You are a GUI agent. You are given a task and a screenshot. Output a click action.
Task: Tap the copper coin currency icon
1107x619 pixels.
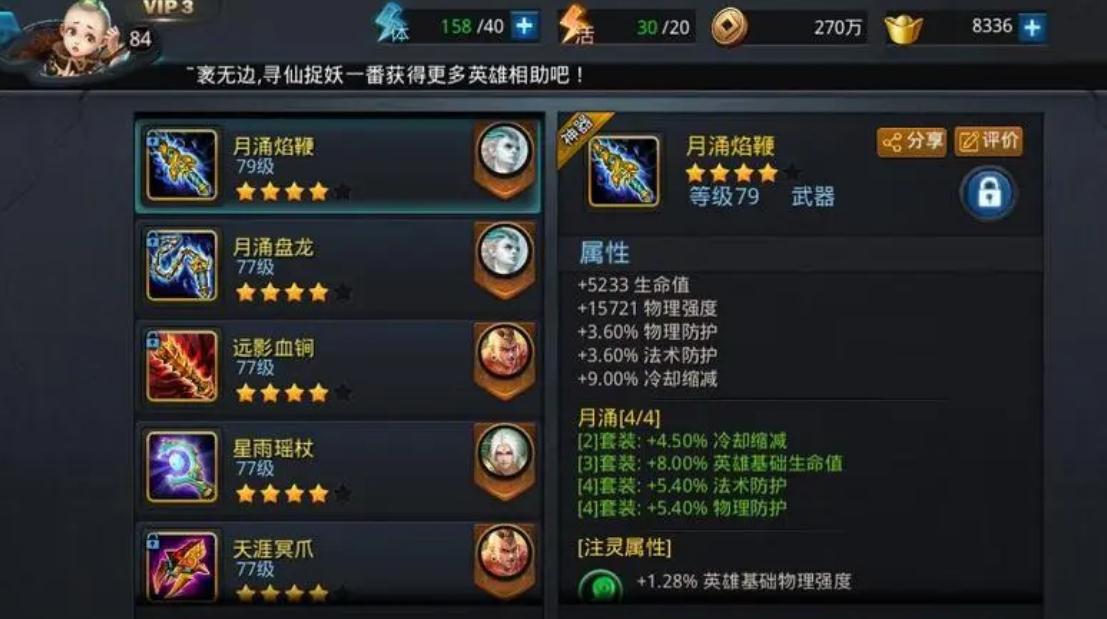[729, 28]
